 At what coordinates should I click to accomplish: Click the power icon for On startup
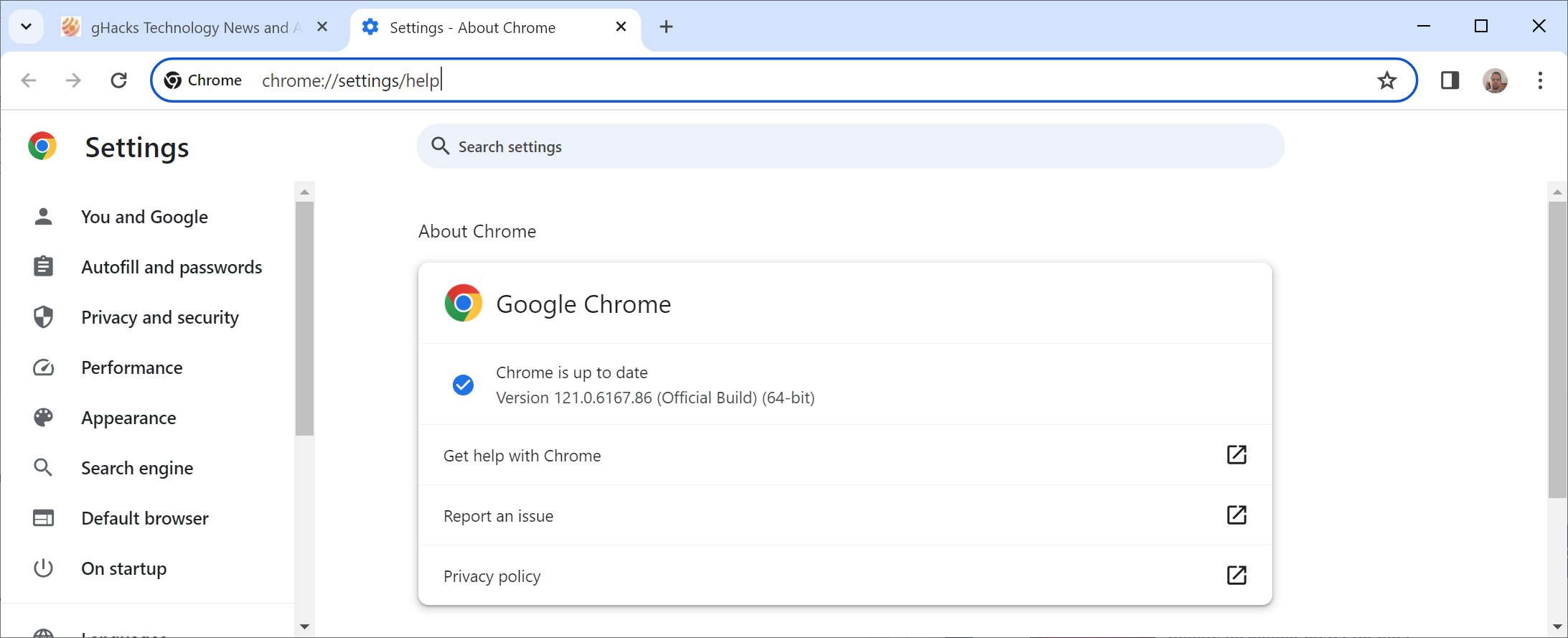click(x=43, y=568)
